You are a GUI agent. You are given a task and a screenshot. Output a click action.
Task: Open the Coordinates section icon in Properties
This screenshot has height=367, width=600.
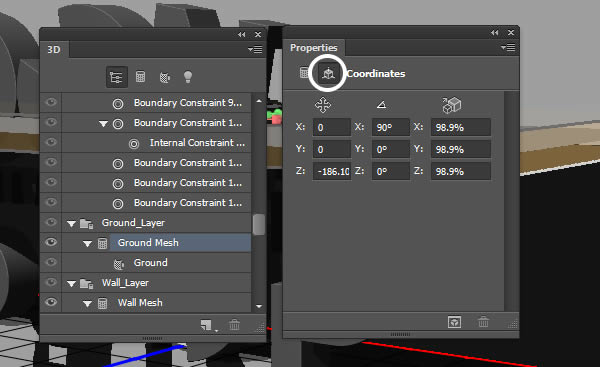coord(328,73)
